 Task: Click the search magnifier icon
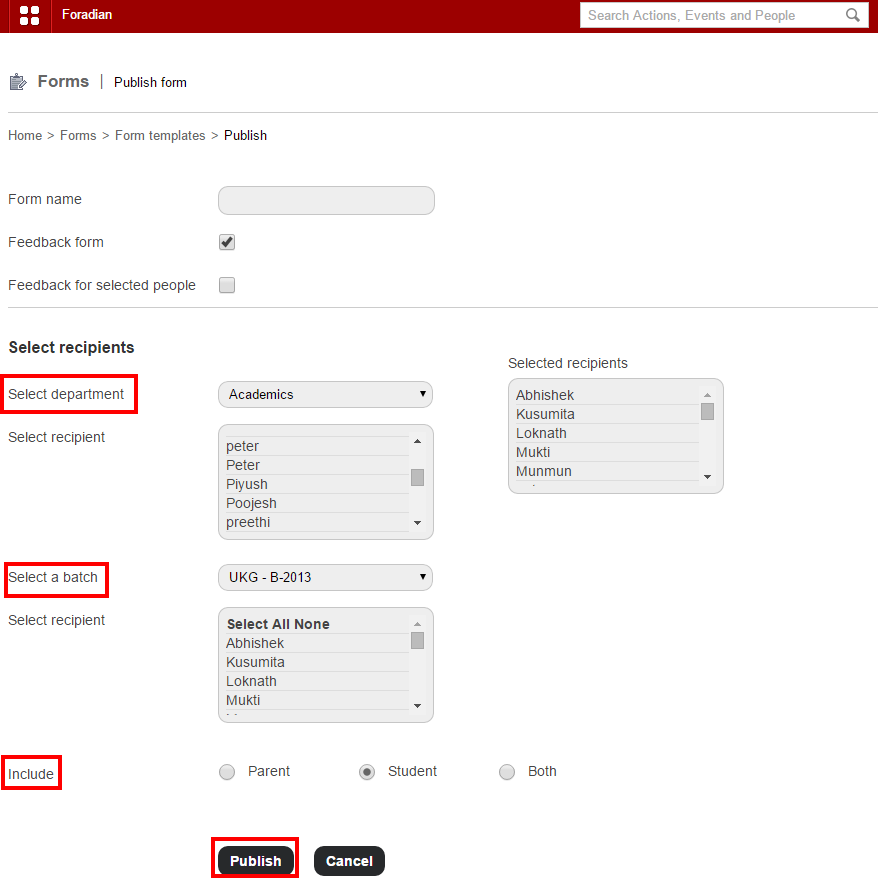(852, 15)
